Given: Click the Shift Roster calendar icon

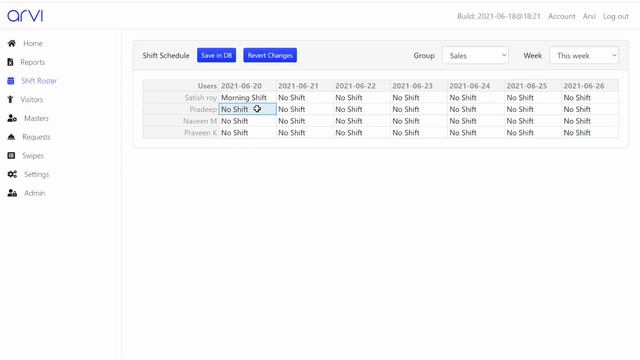Looking at the screenshot, I should click(11, 81).
